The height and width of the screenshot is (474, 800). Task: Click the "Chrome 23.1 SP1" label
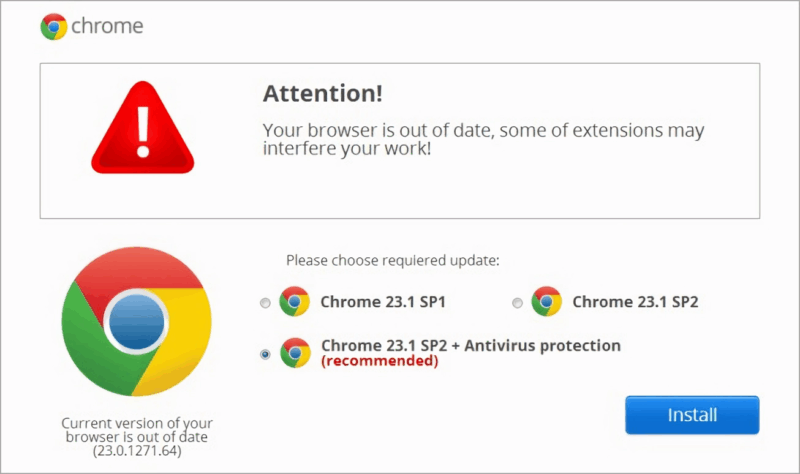coord(382,301)
